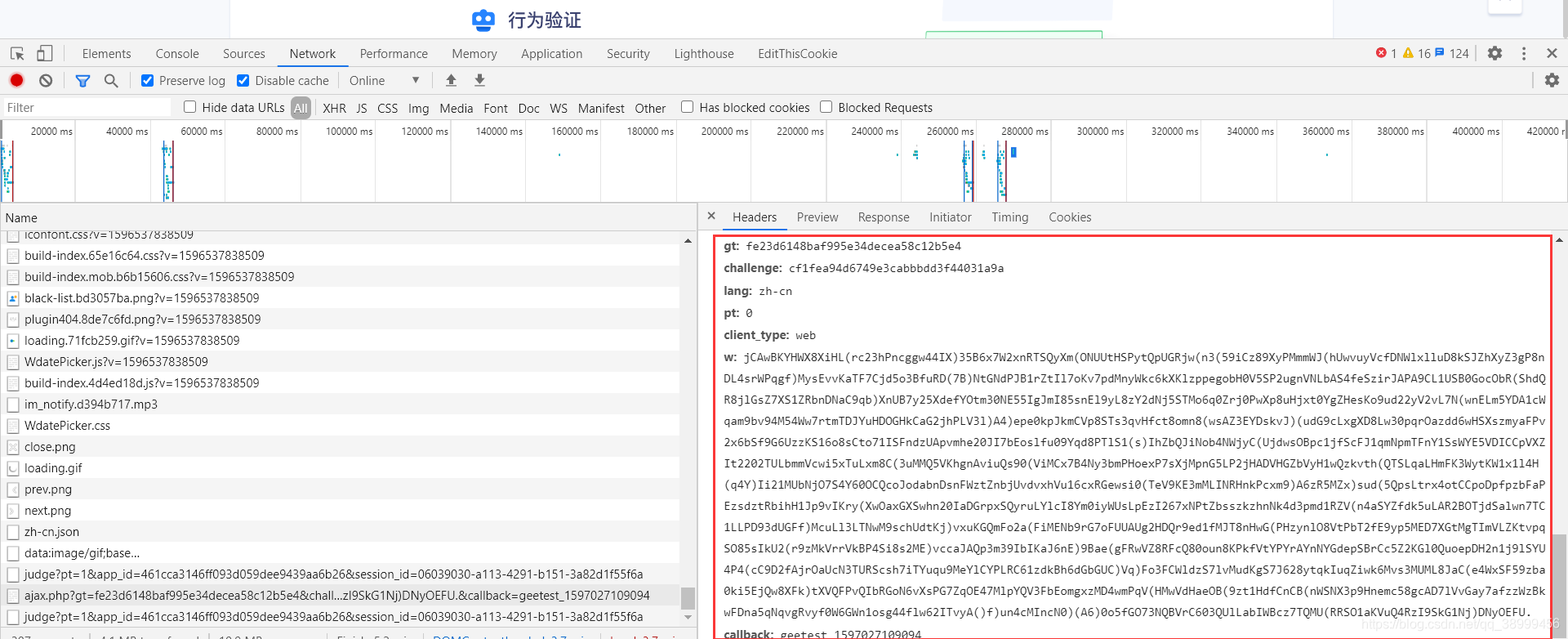Export HAR file with download arrow

pos(479,80)
